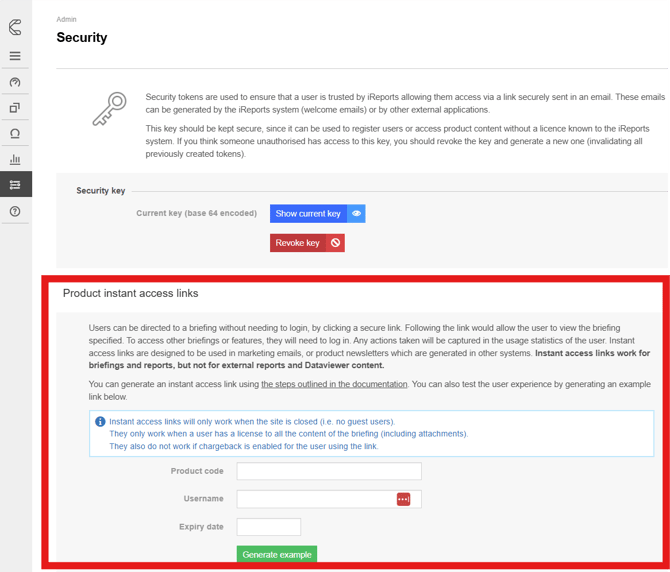Click the prohibition icon beside Revoke key
The width and height of the screenshot is (670, 572).
tap(335, 243)
